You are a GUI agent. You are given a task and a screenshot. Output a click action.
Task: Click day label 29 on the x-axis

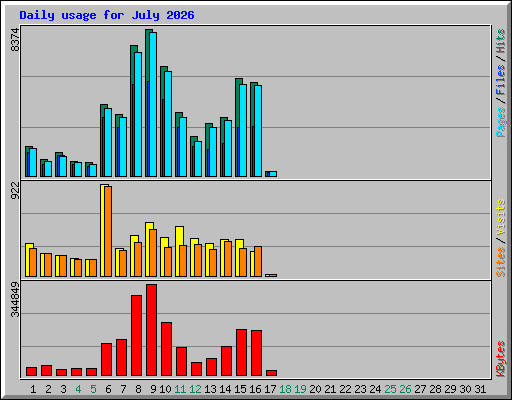point(450,389)
